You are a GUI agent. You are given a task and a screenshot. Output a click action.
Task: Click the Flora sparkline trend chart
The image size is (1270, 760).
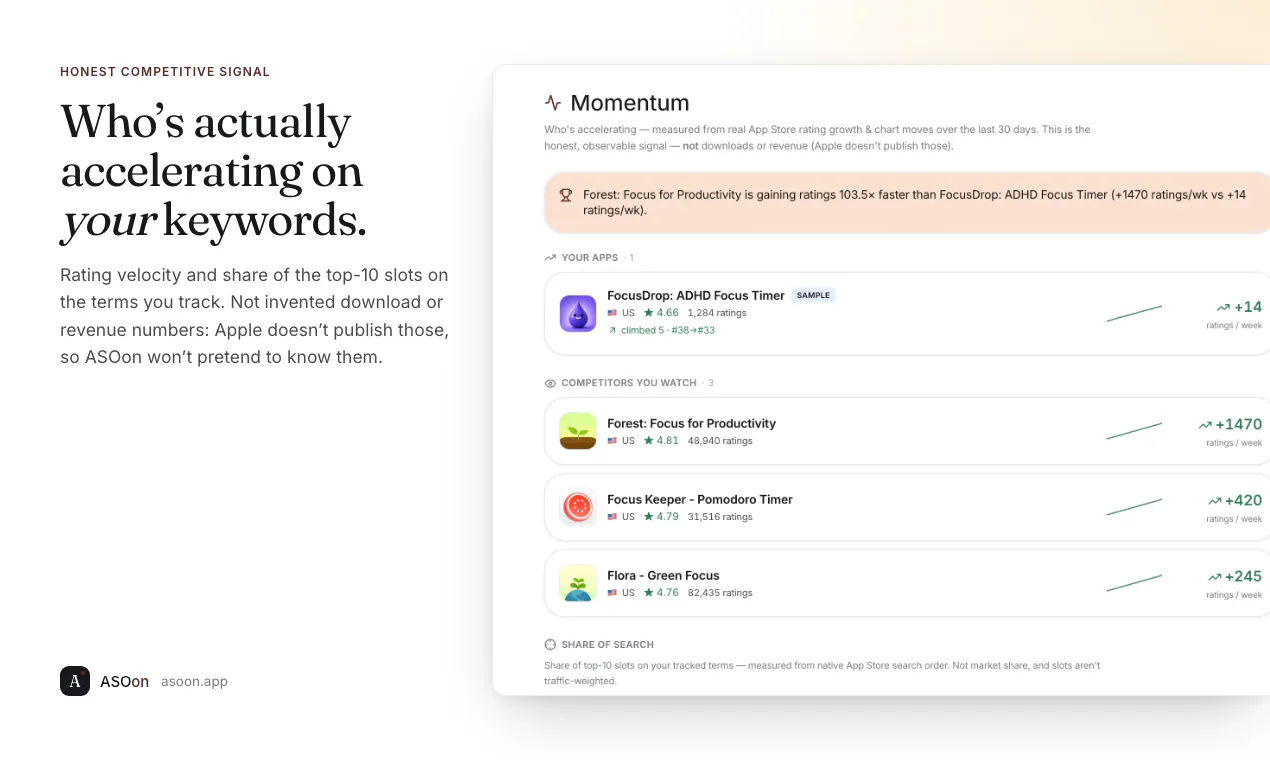click(x=1134, y=583)
